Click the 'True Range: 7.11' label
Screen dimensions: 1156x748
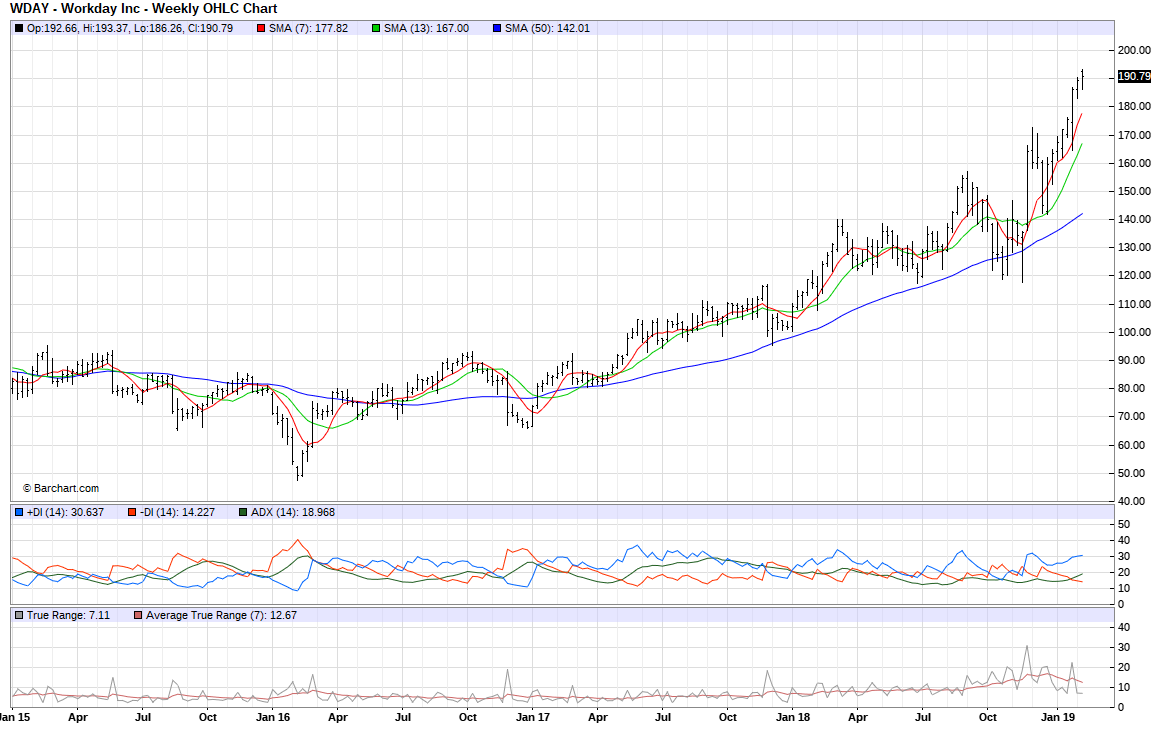click(69, 615)
